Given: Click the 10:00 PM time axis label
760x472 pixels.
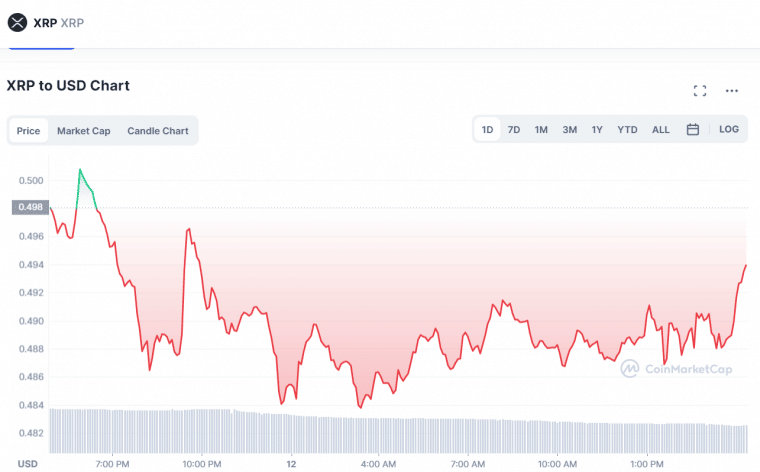Looking at the screenshot, I should click(202, 464).
